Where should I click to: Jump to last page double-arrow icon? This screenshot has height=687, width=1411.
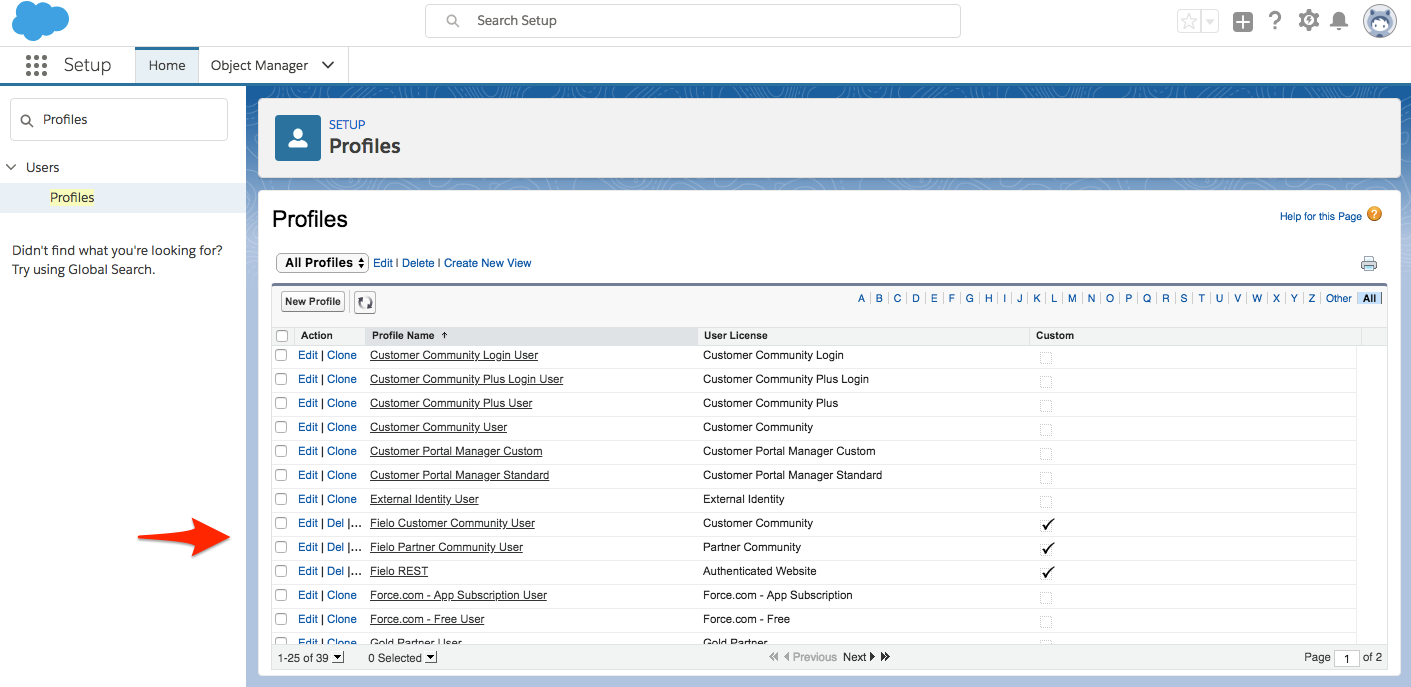[885, 657]
